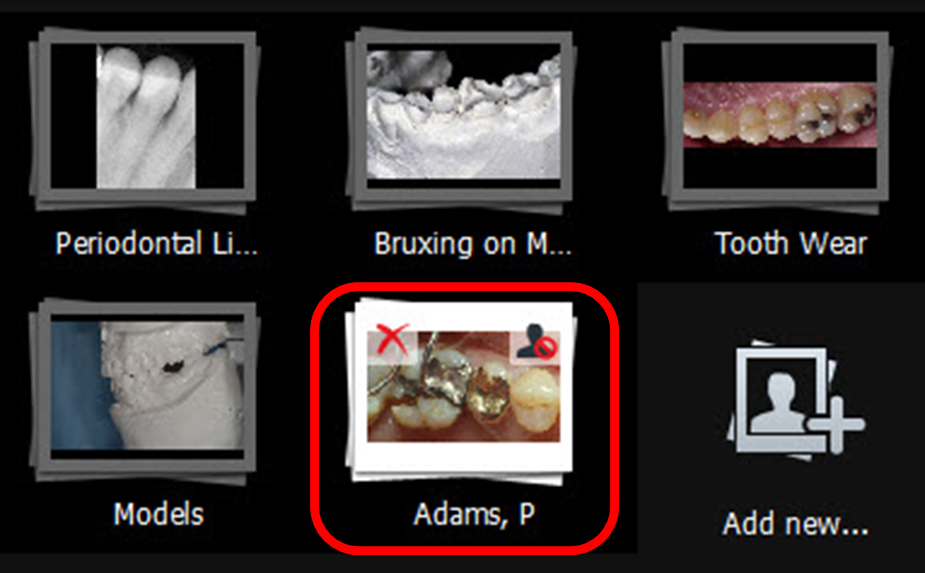Select the X-ray image in Periodontal album

(146, 117)
